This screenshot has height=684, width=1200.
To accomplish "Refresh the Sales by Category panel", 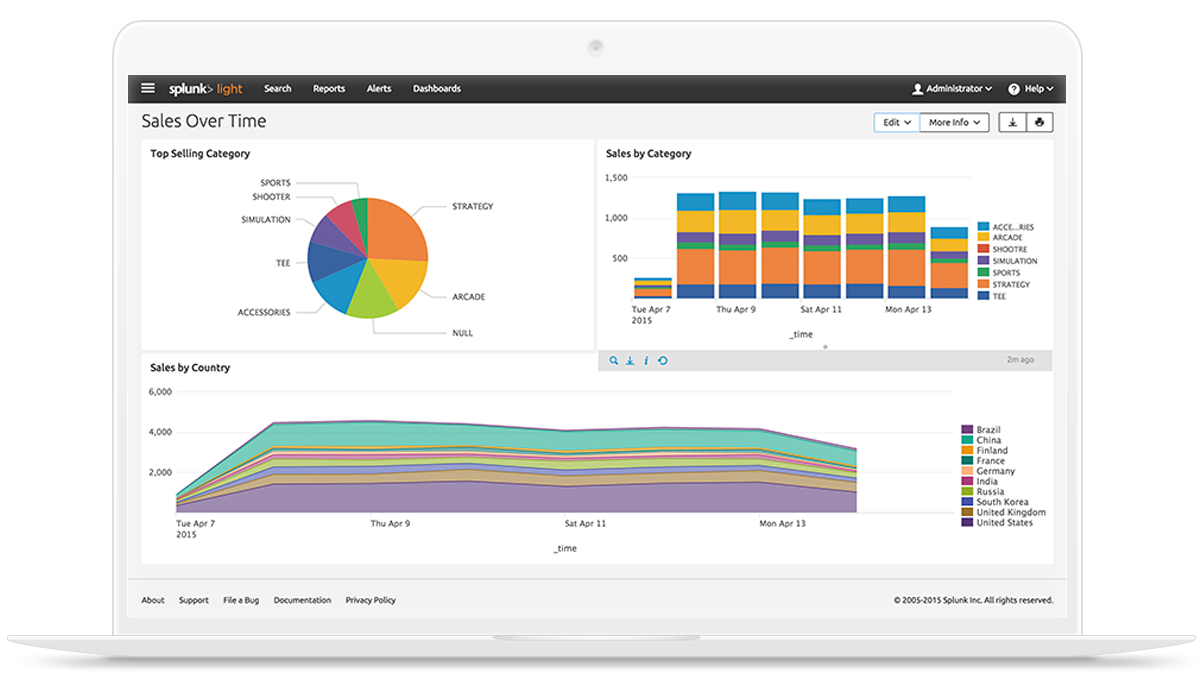I will pos(663,361).
